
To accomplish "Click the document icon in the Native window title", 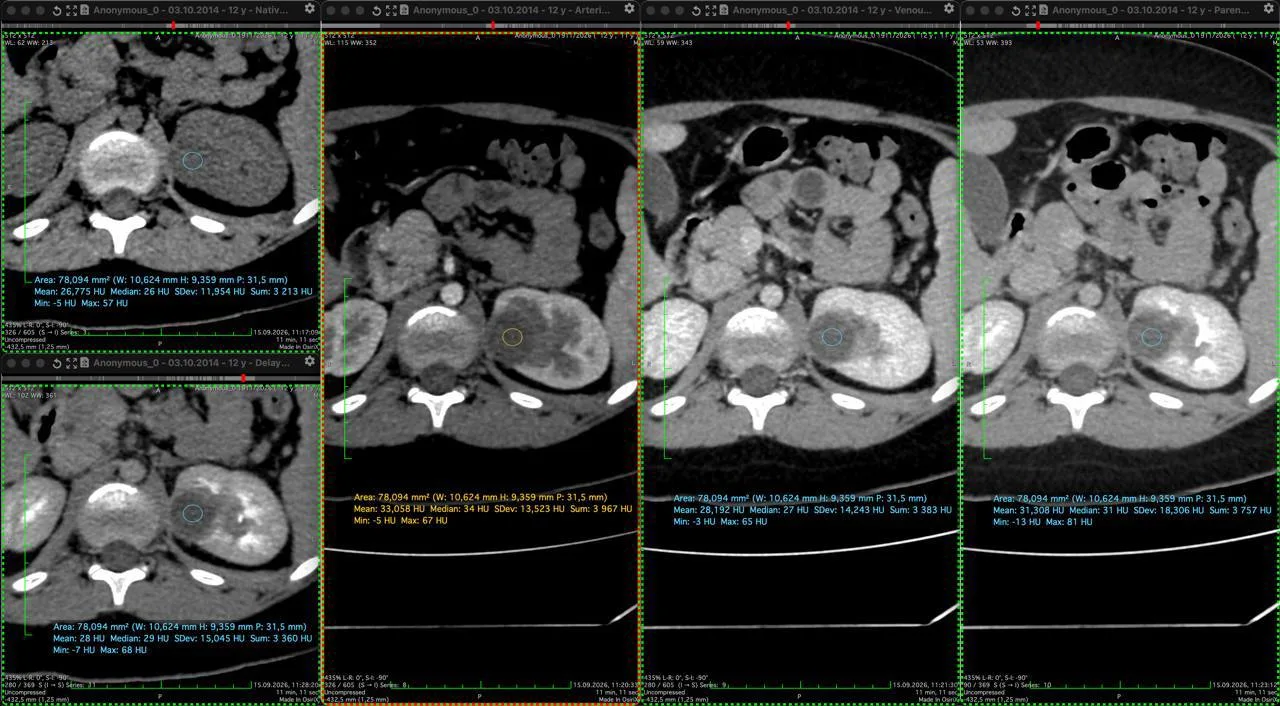I will [85, 10].
